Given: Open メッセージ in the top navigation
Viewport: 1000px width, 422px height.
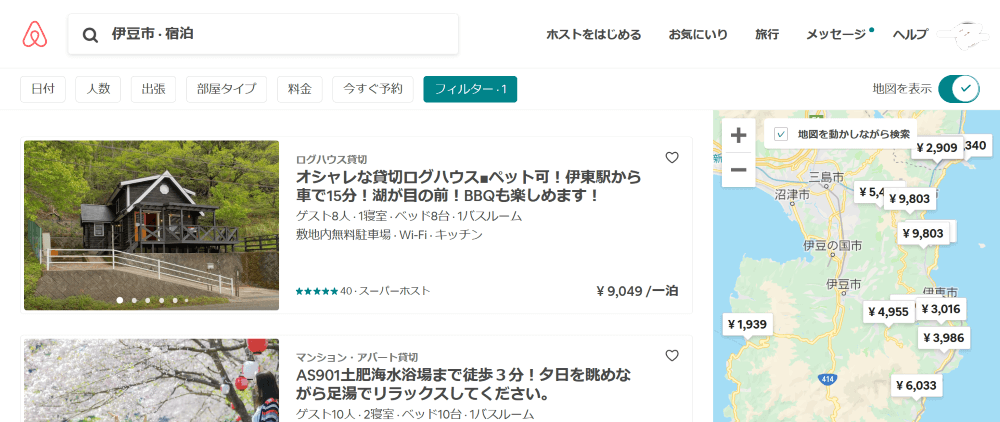Looking at the screenshot, I should (x=836, y=34).
